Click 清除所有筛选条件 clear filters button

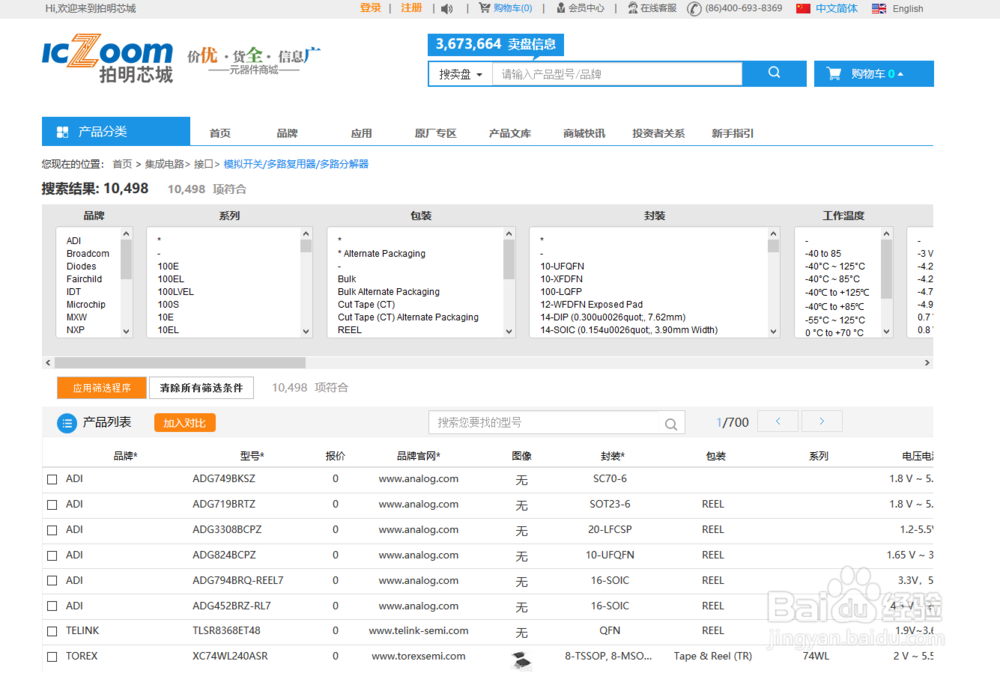click(201, 387)
